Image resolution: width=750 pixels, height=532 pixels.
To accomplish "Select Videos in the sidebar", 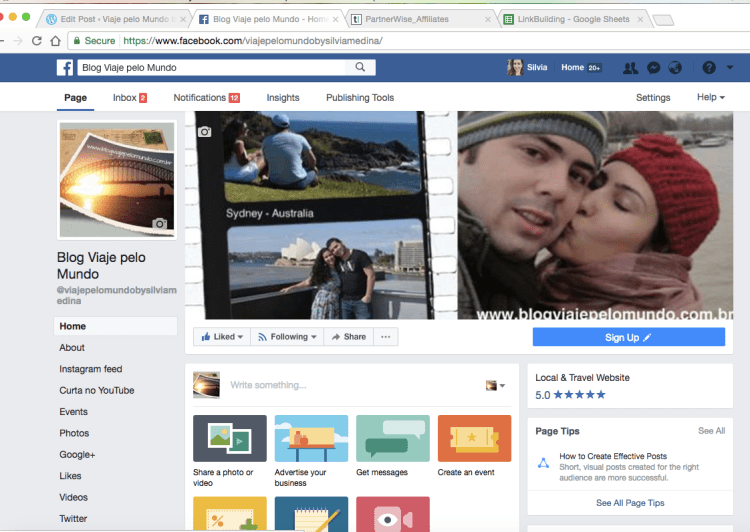I will (x=73, y=497).
